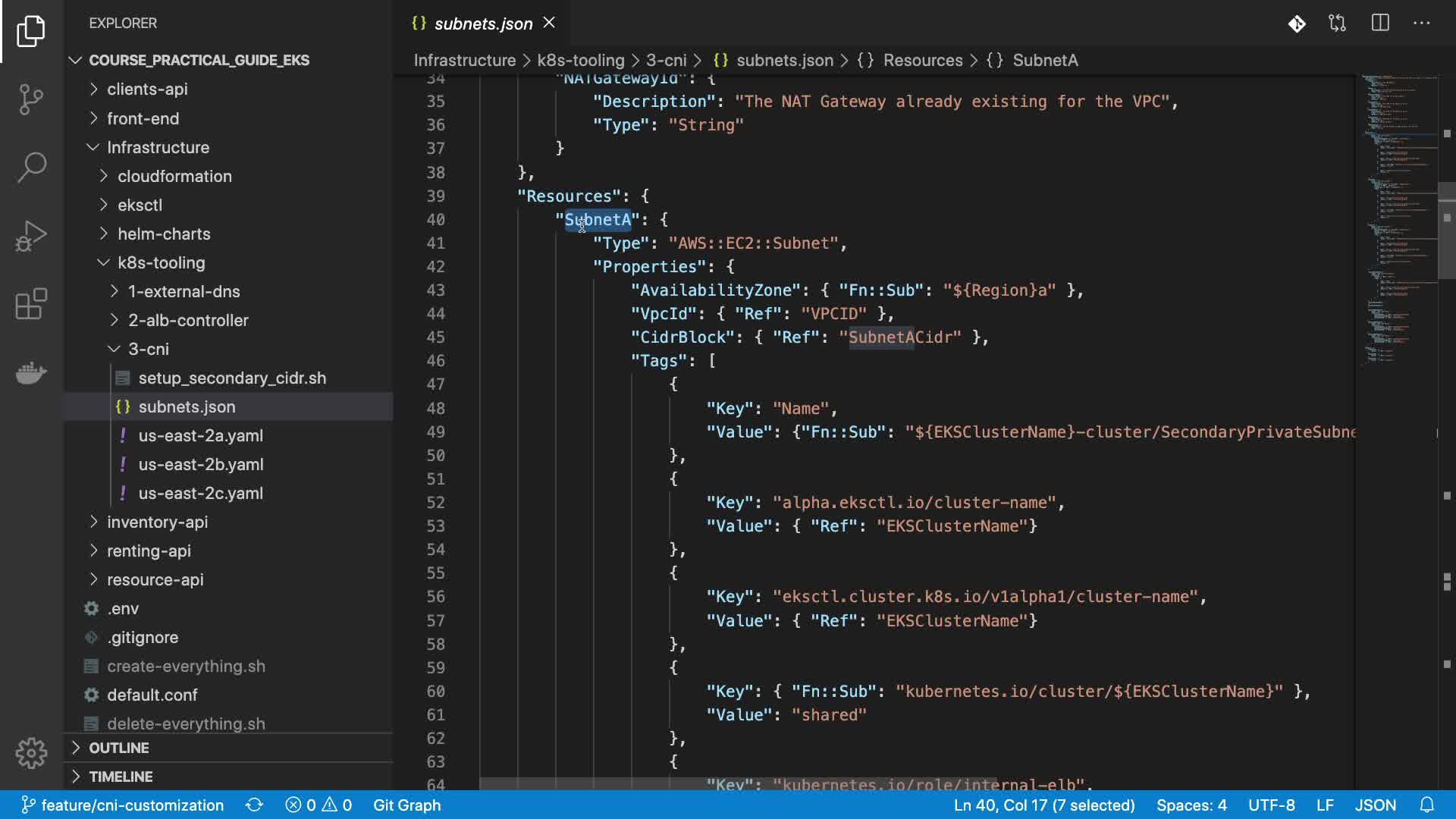The width and height of the screenshot is (1456, 819).
Task: Open us-east-2b.yaml file
Action: coord(201,465)
